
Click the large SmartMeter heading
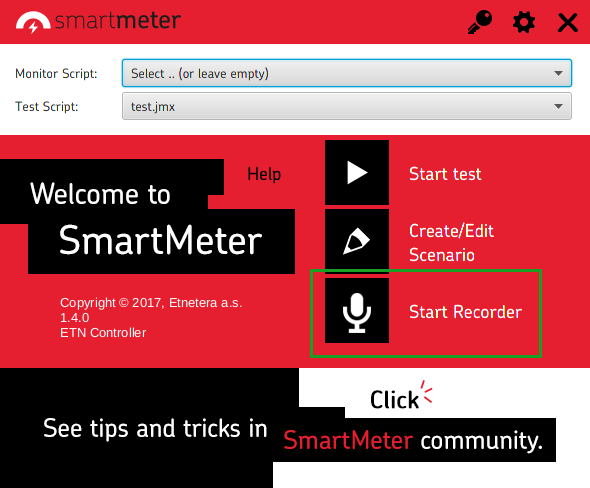160,240
